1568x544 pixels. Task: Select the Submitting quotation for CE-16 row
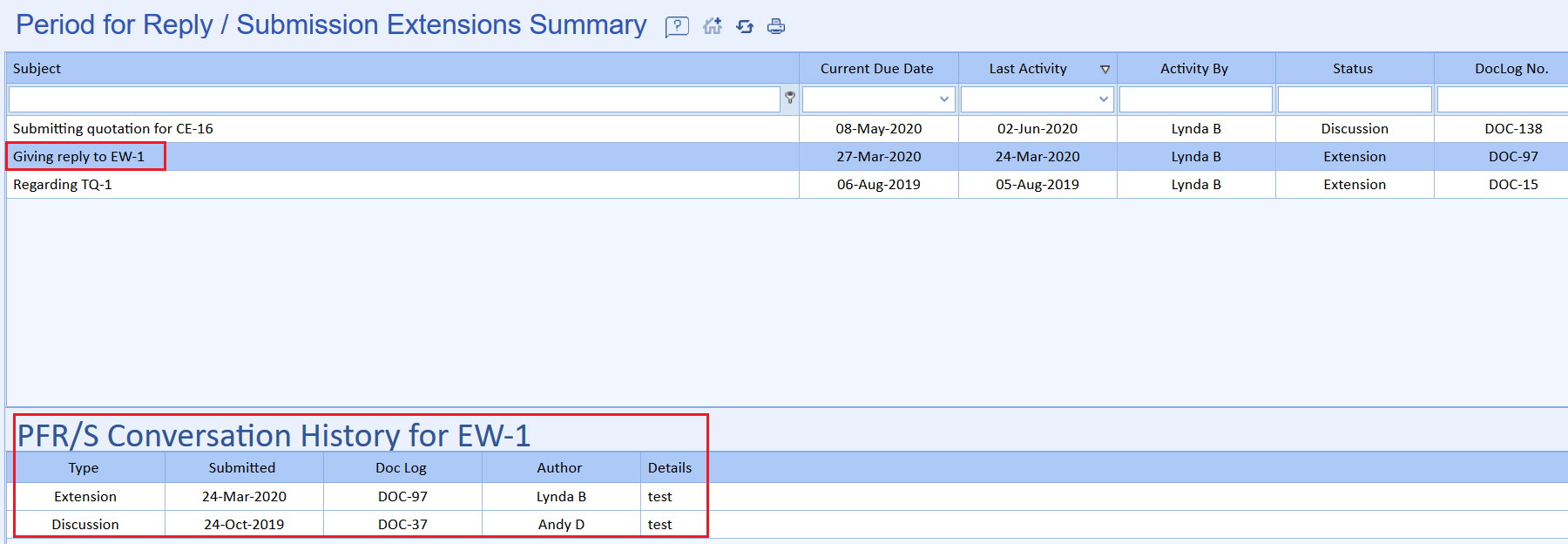(x=113, y=129)
